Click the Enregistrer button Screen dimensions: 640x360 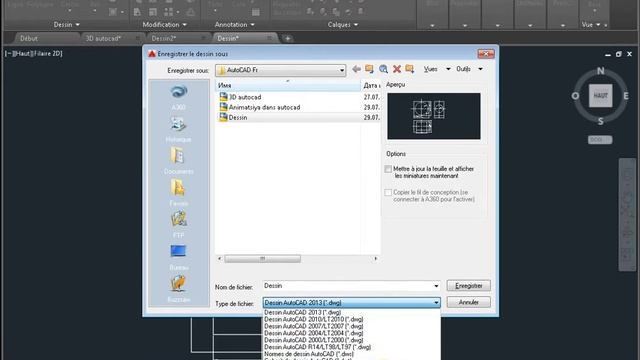pos(469,286)
